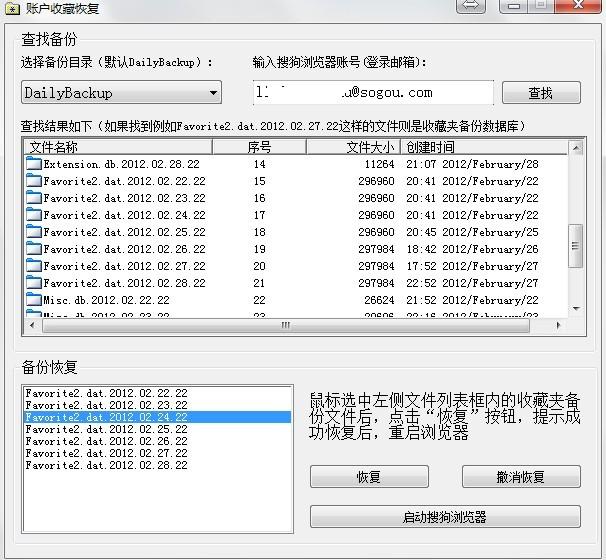Click the folder icon beside Misc.db.2012.02.22.22

click(x=34, y=300)
